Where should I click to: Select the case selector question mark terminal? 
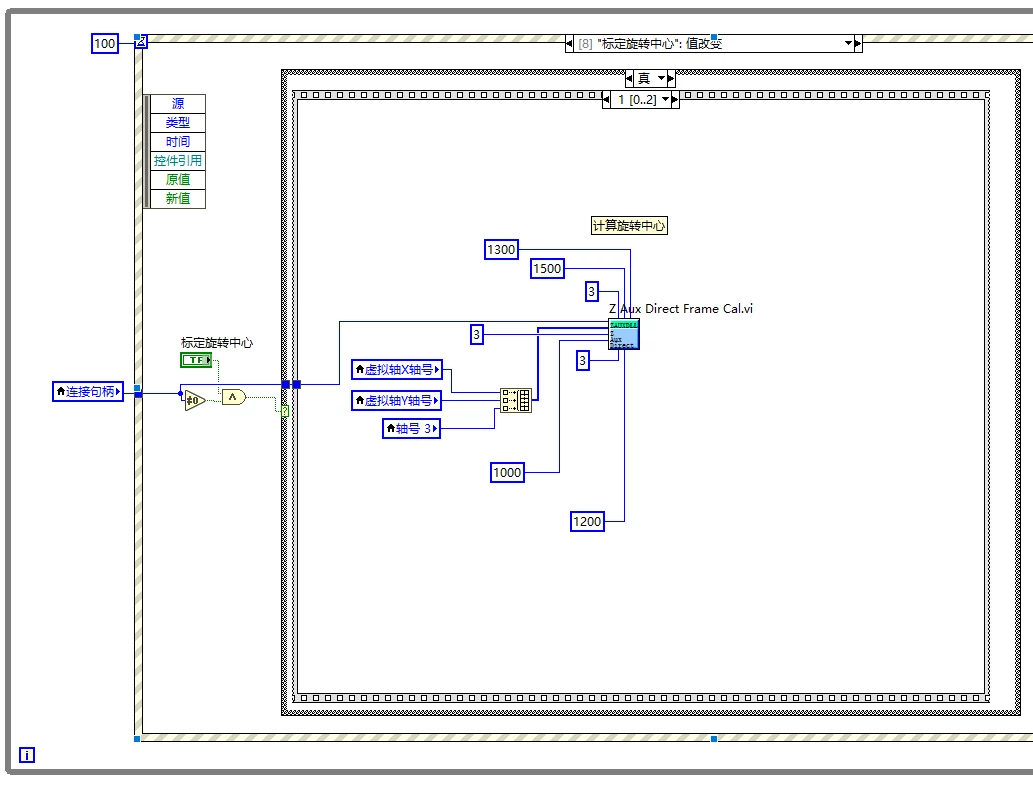(x=285, y=411)
